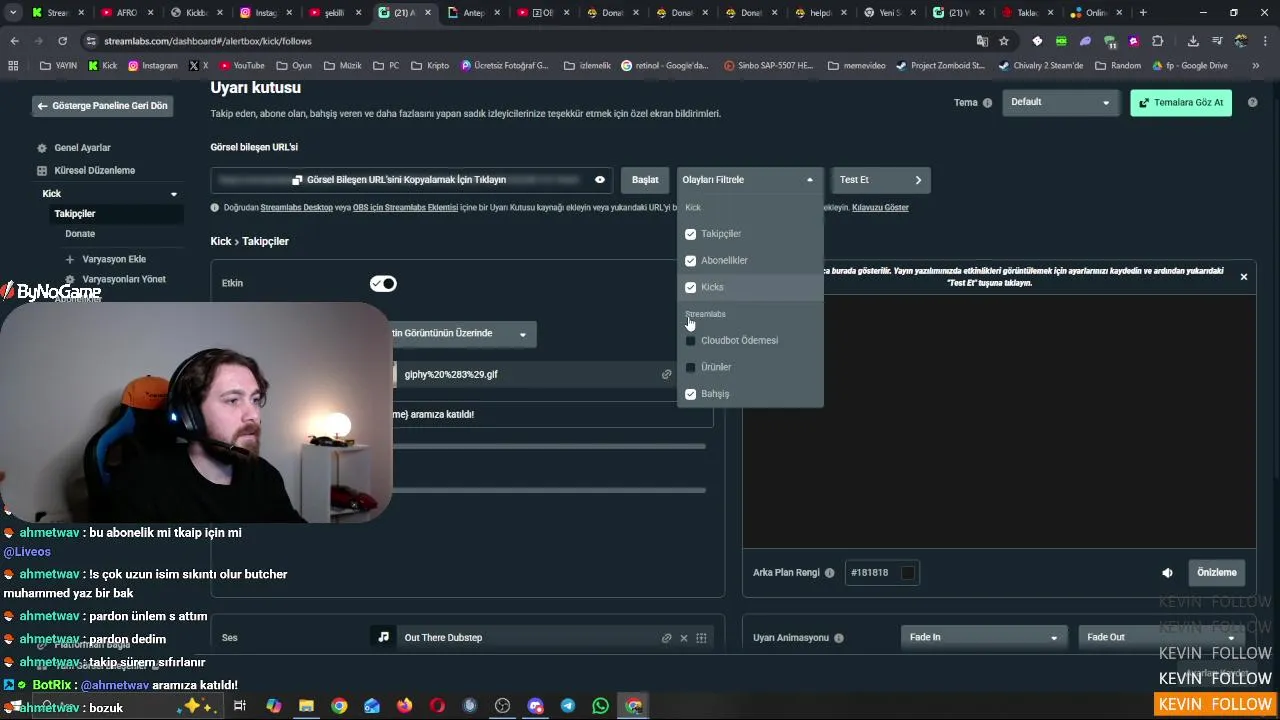This screenshot has width=1280, height=720.
Task: Click the copy icon in widget URL field
Action: point(297,180)
